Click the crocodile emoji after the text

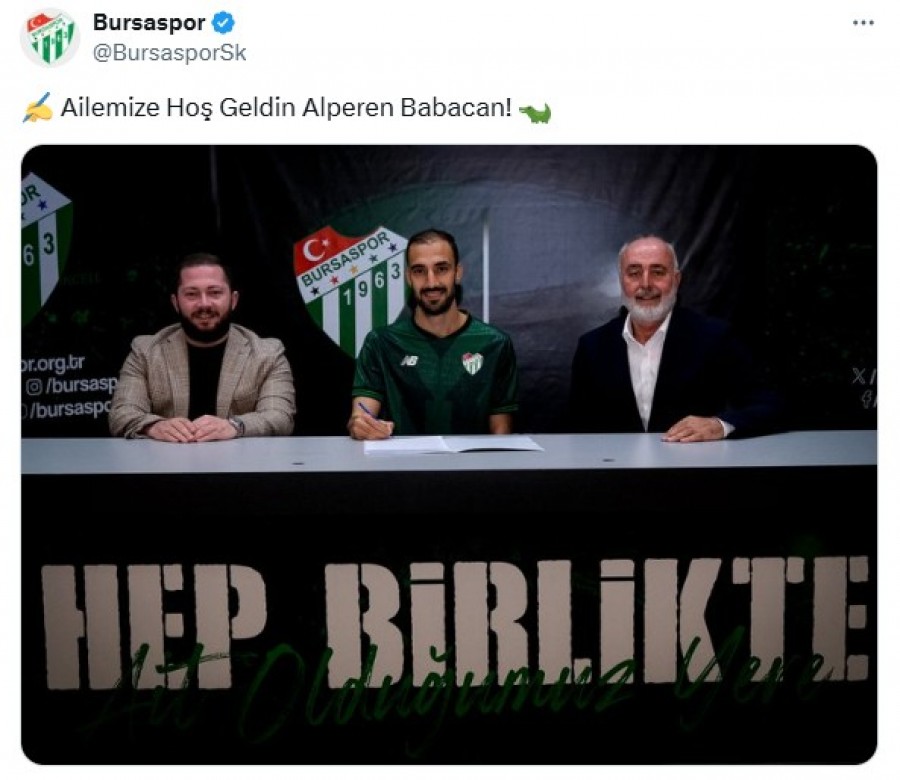tap(535, 112)
